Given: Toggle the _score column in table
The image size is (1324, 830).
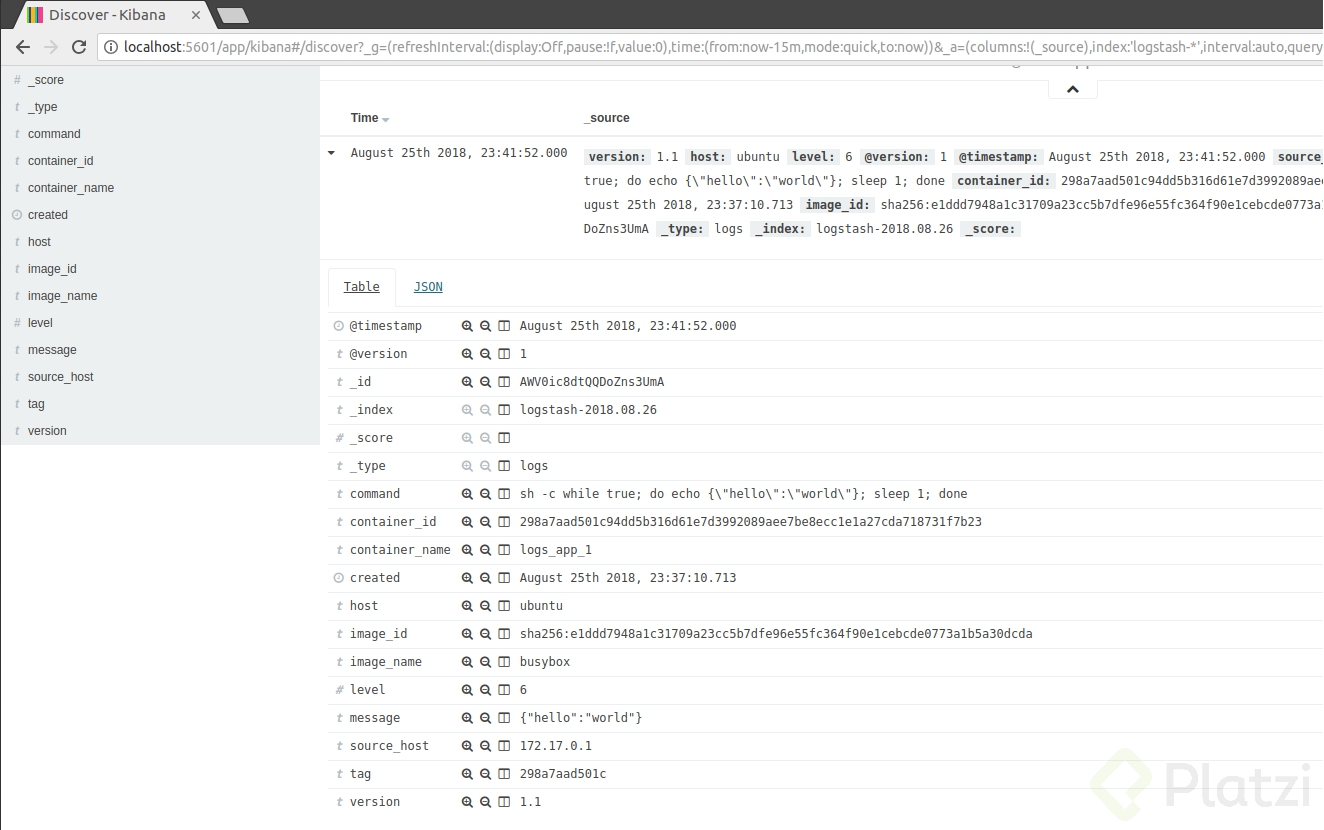Looking at the screenshot, I should (505, 438).
